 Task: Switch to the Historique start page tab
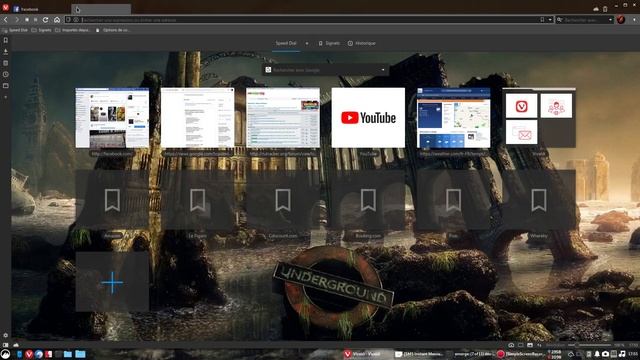tap(362, 43)
